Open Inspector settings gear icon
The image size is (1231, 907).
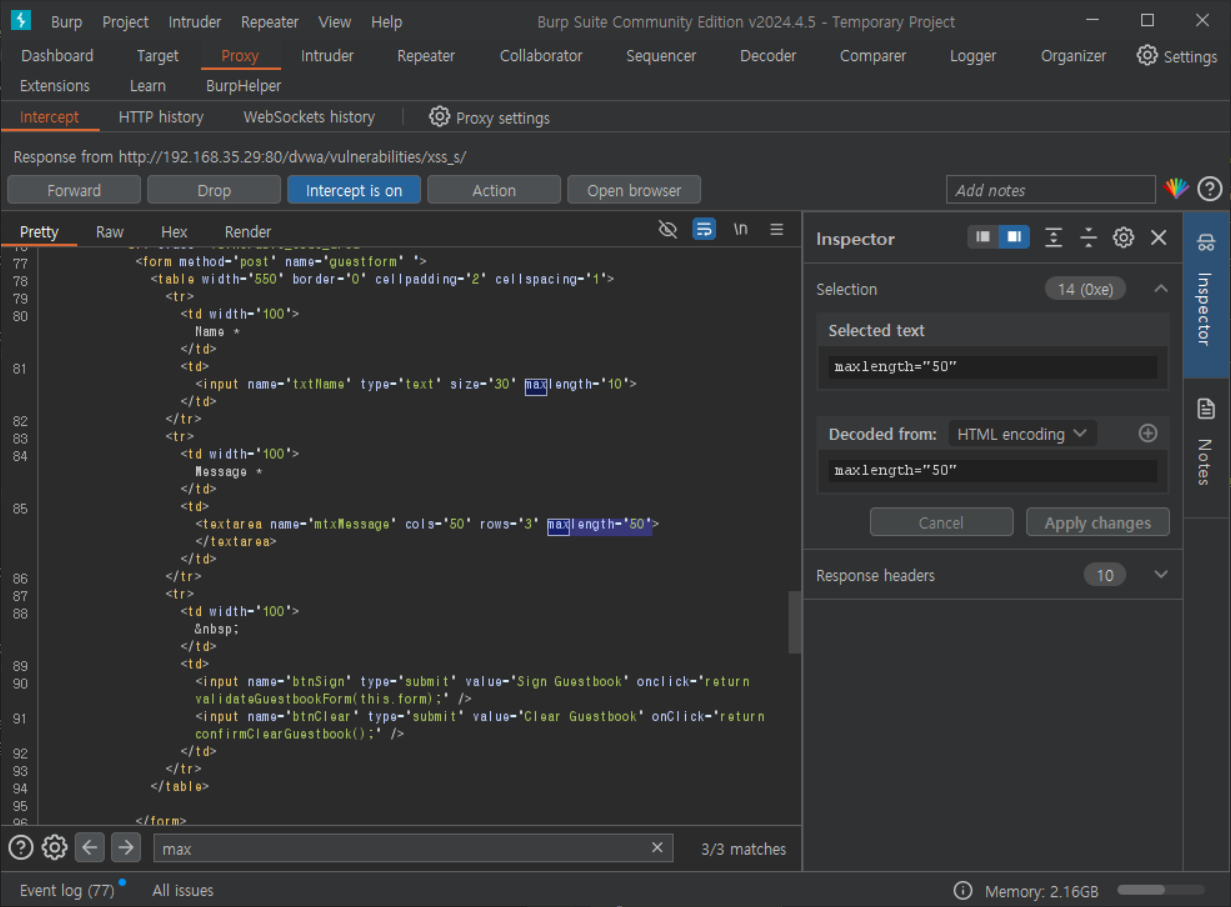1123,238
